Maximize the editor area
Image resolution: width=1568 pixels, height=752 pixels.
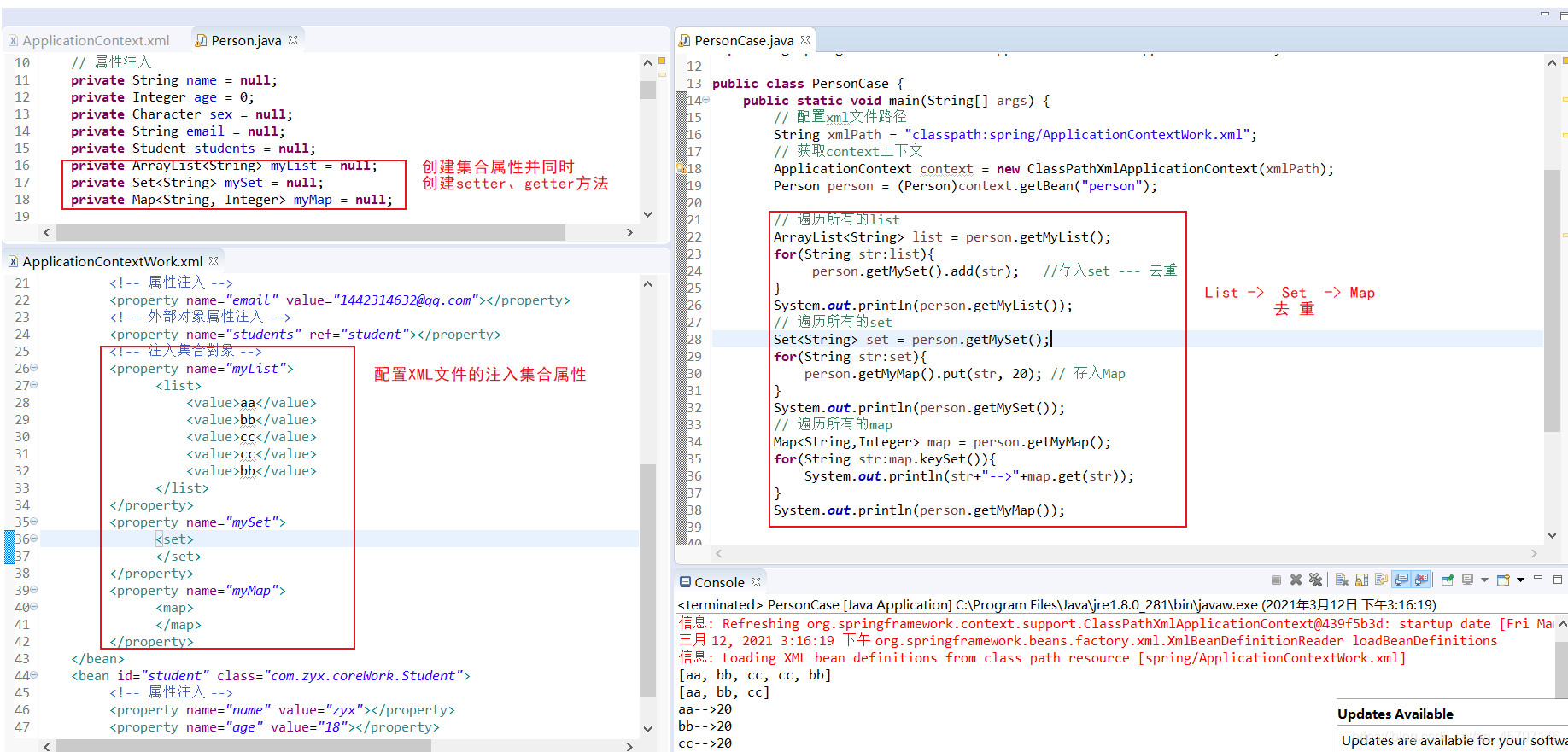[x=1562, y=15]
